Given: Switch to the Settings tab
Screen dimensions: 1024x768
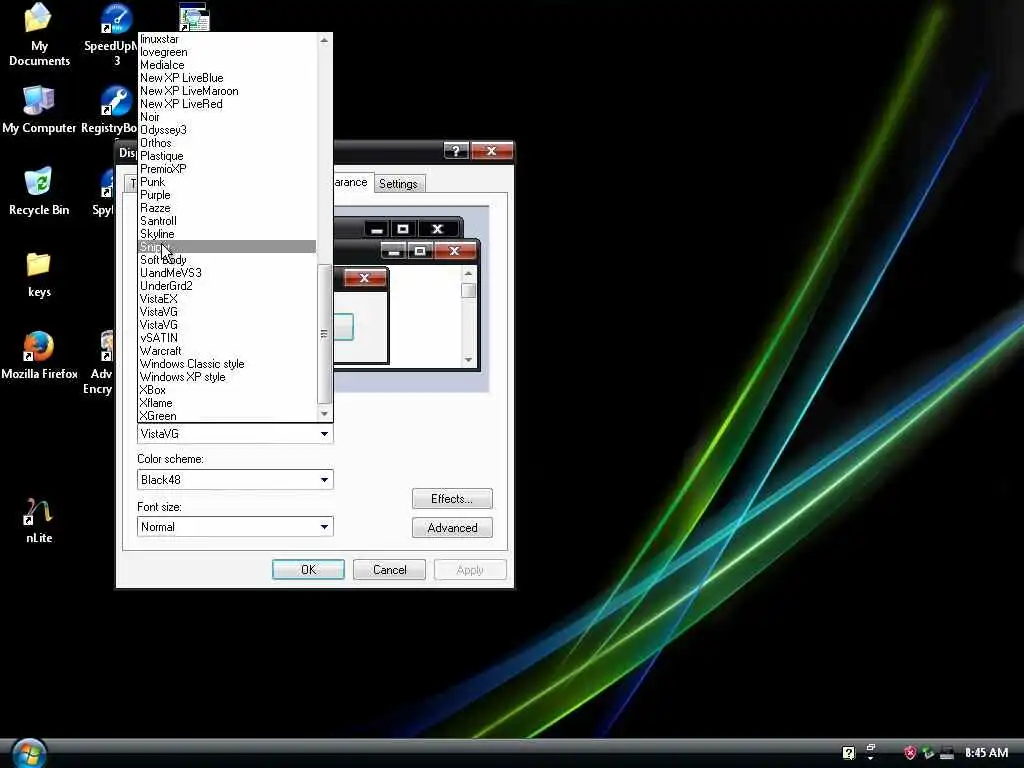Looking at the screenshot, I should (398, 184).
